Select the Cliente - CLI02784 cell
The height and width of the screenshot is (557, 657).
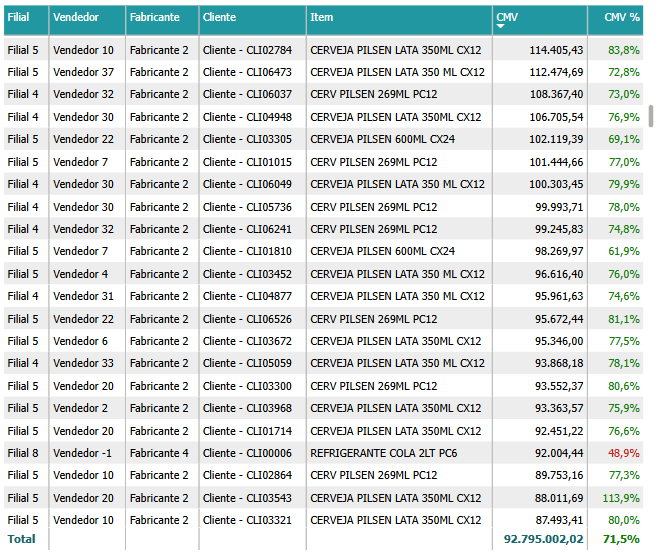click(247, 50)
